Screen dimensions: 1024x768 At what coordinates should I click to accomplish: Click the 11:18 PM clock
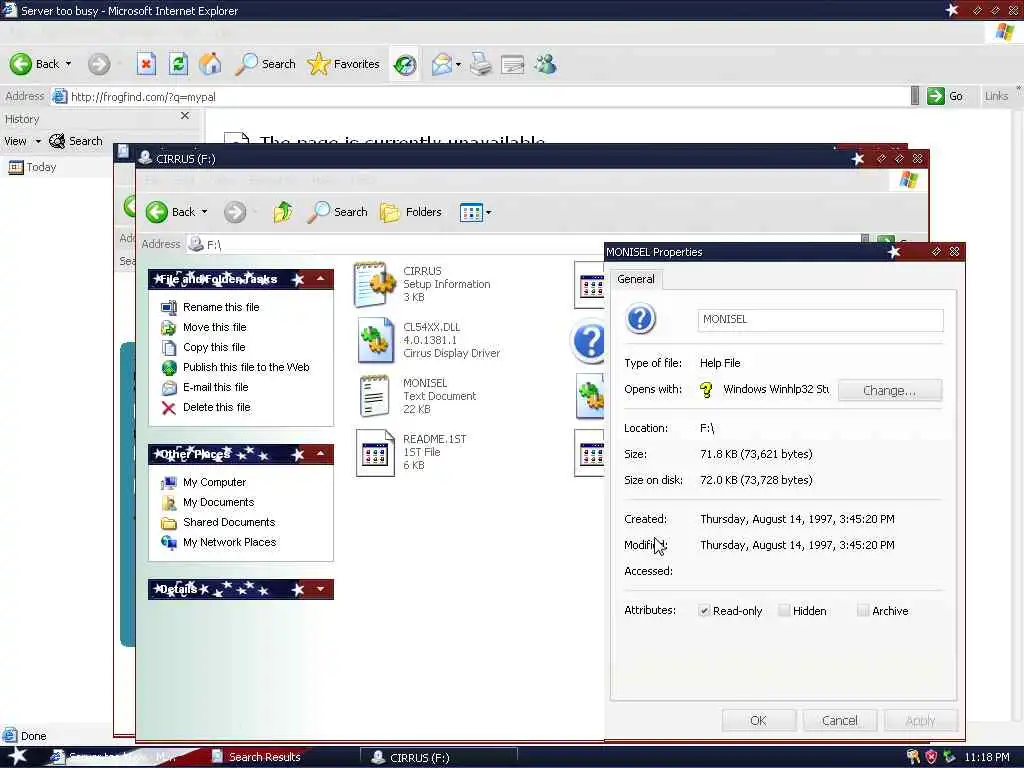coord(987,758)
